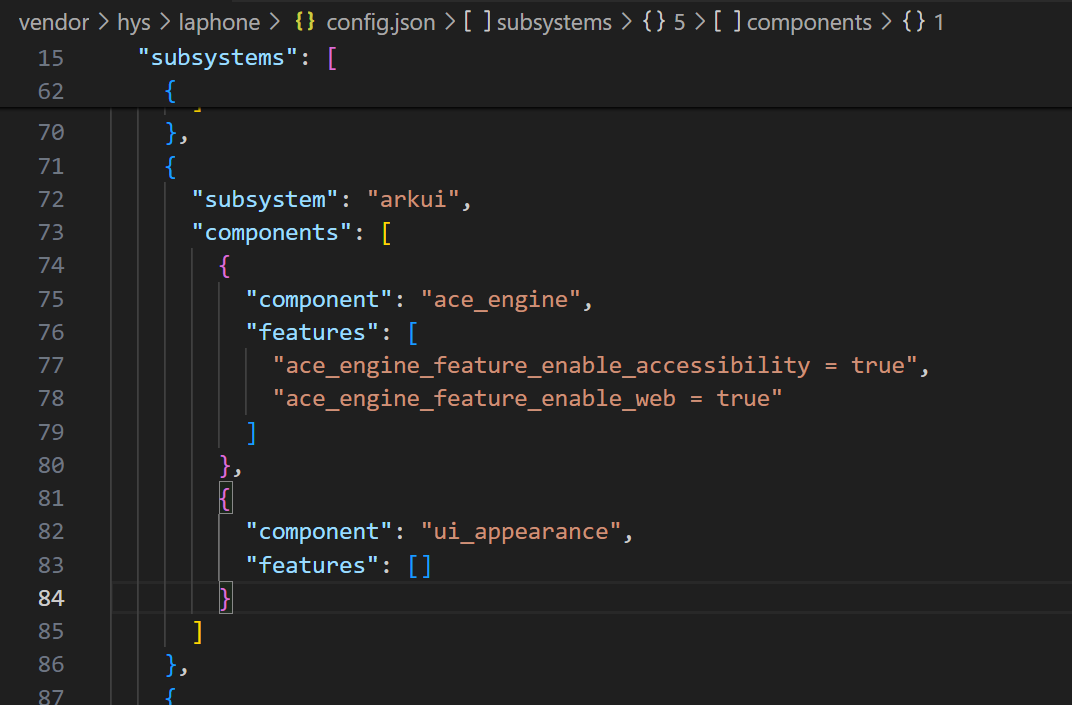This screenshot has width=1072, height=705.
Task: Click "ui_appearance" string on line 82
Action: (x=521, y=532)
